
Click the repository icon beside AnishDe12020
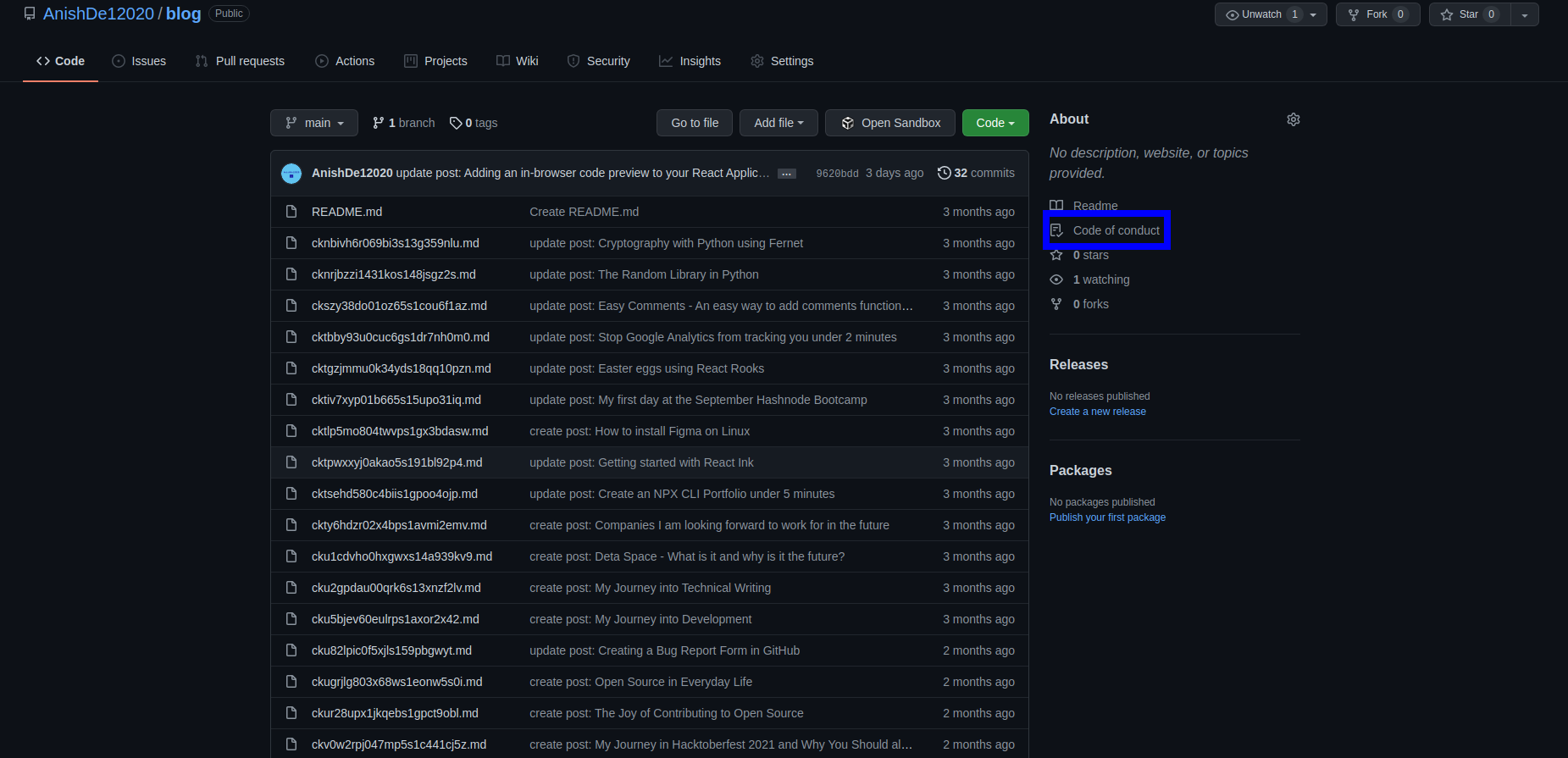coord(30,14)
